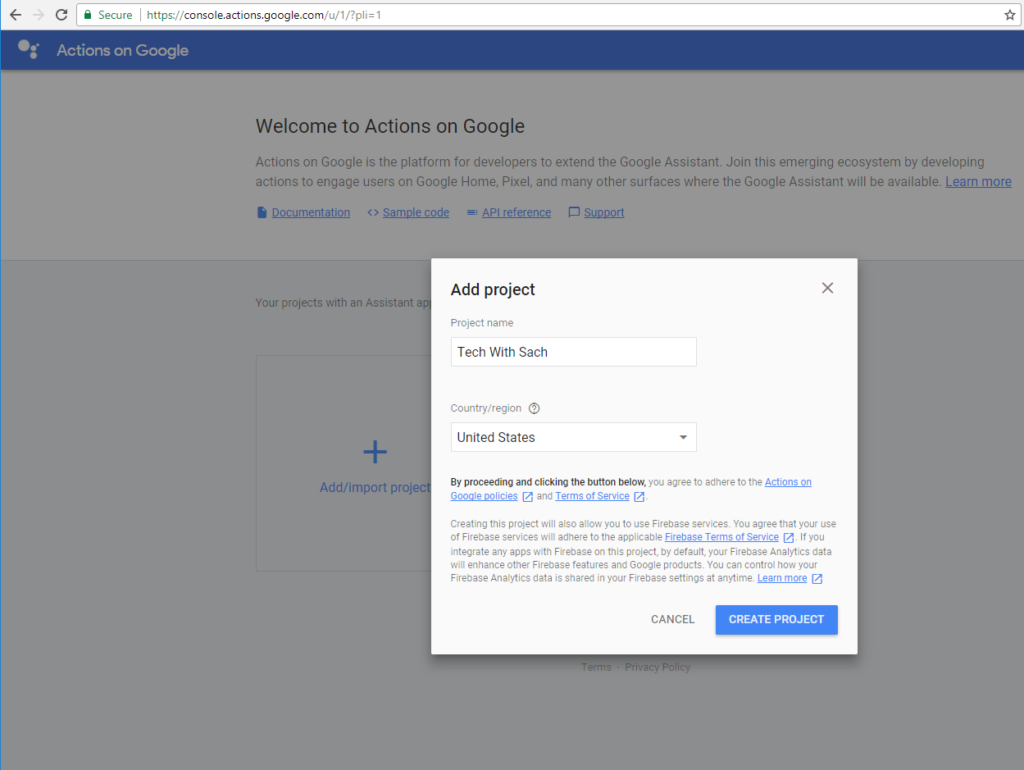Screen dimensions: 1024x770
Task: Click the external-link icon next to Terms of Service
Action: click(x=639, y=496)
